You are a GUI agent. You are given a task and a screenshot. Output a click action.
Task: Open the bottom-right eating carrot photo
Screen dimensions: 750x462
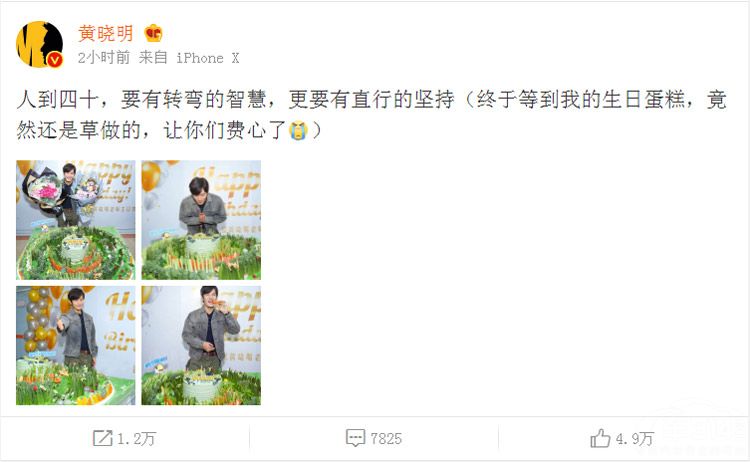click(x=201, y=346)
